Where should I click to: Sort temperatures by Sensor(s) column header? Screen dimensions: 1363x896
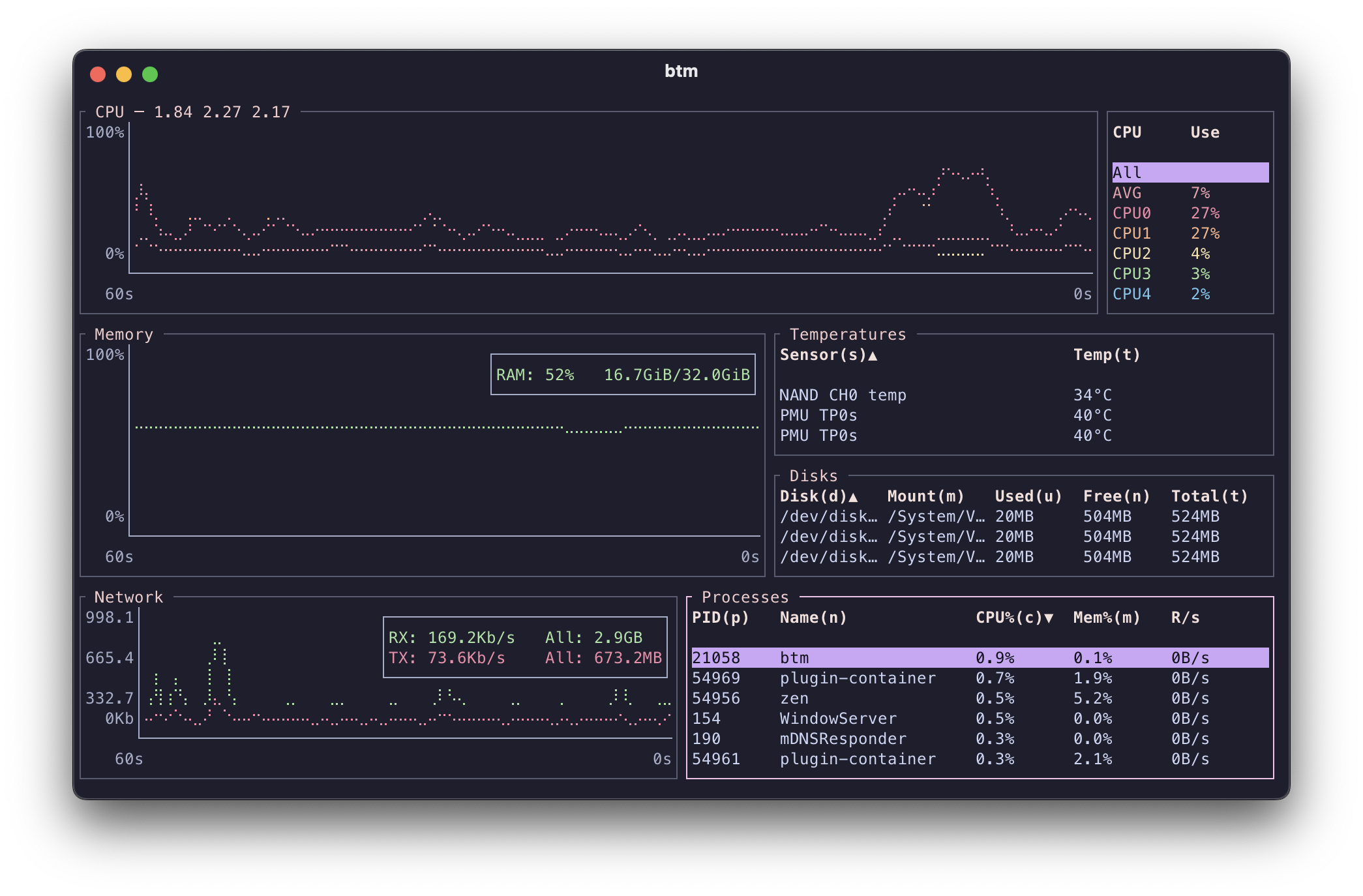point(828,355)
